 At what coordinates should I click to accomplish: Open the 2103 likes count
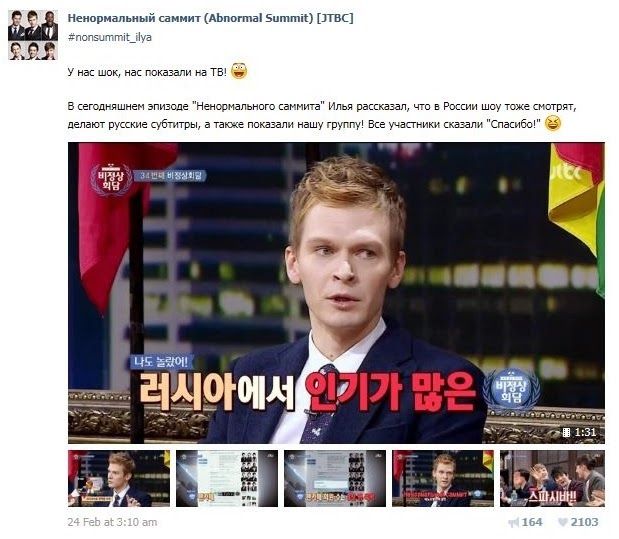584,522
